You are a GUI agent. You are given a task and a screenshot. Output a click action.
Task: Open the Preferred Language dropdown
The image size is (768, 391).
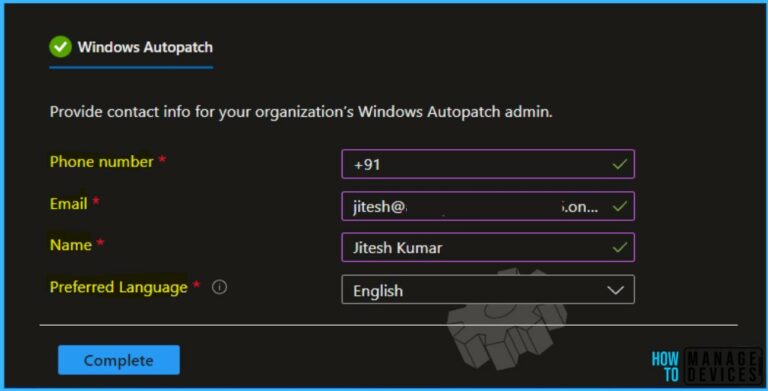(x=488, y=290)
